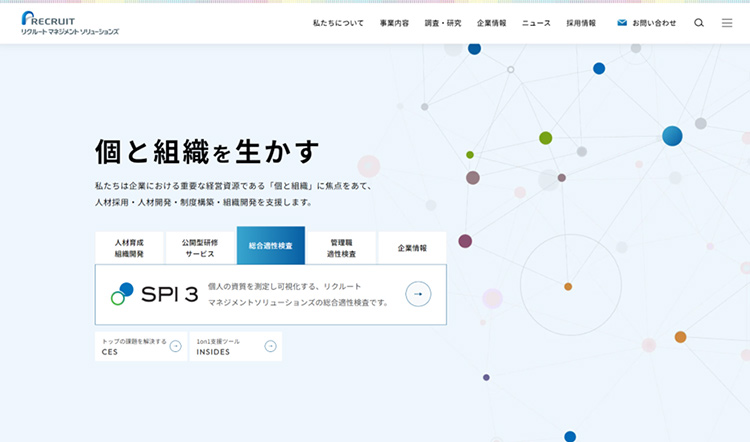Viewport: 750px width, 442px height.
Task: Open the 調査・研究 menu
Action: [x=443, y=23]
